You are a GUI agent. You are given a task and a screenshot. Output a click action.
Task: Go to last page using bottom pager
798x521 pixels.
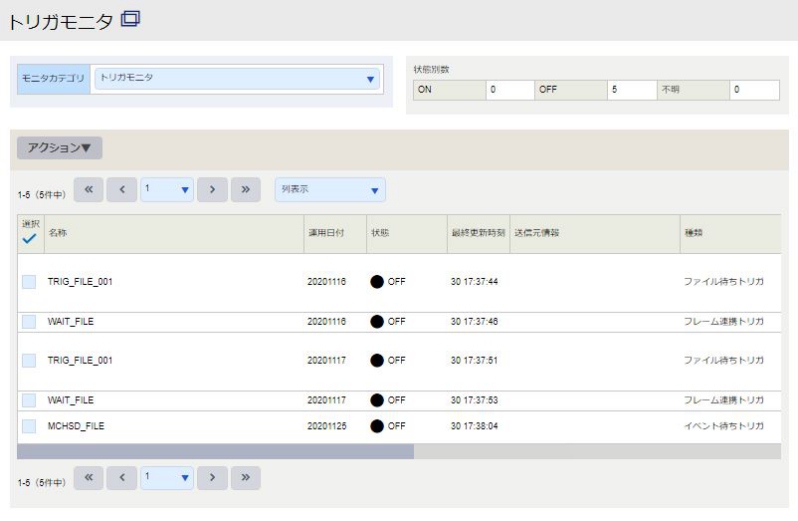click(x=246, y=478)
